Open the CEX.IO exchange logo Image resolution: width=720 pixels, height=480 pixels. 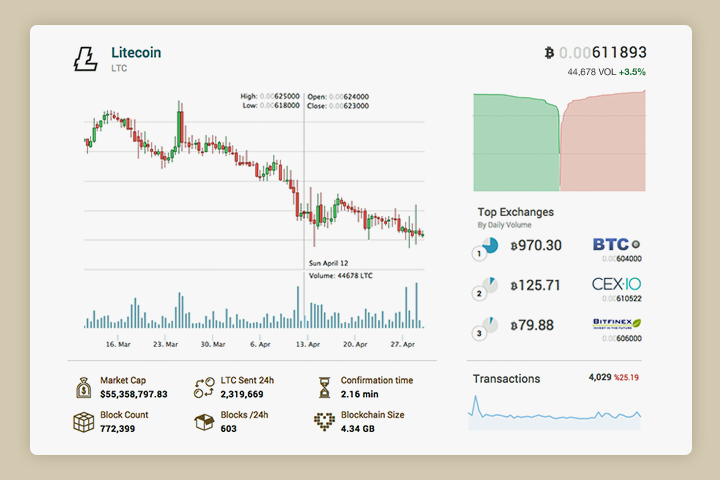click(x=616, y=284)
